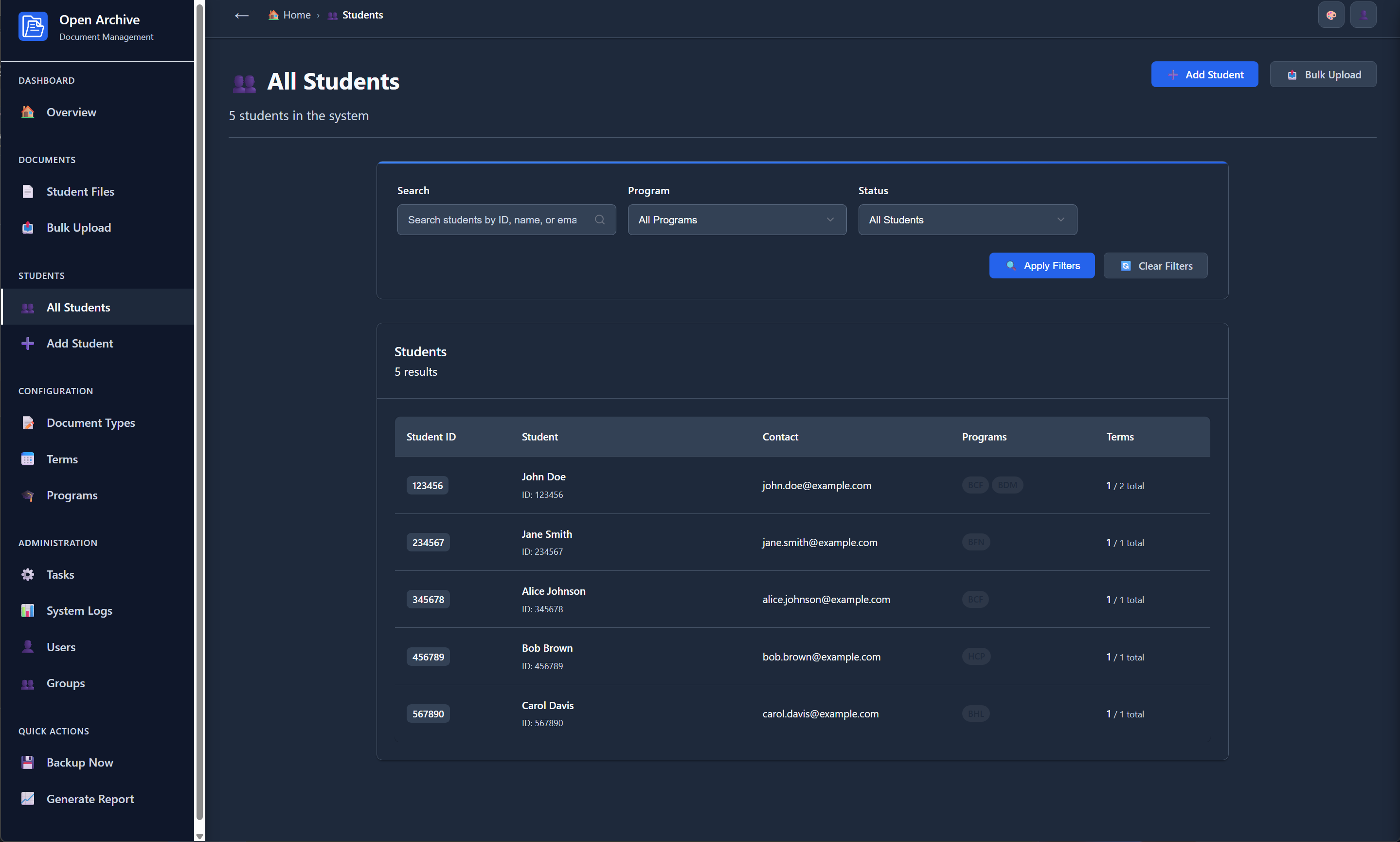The width and height of the screenshot is (1400, 842).
Task: Click the Programs column header
Action: [x=984, y=437]
